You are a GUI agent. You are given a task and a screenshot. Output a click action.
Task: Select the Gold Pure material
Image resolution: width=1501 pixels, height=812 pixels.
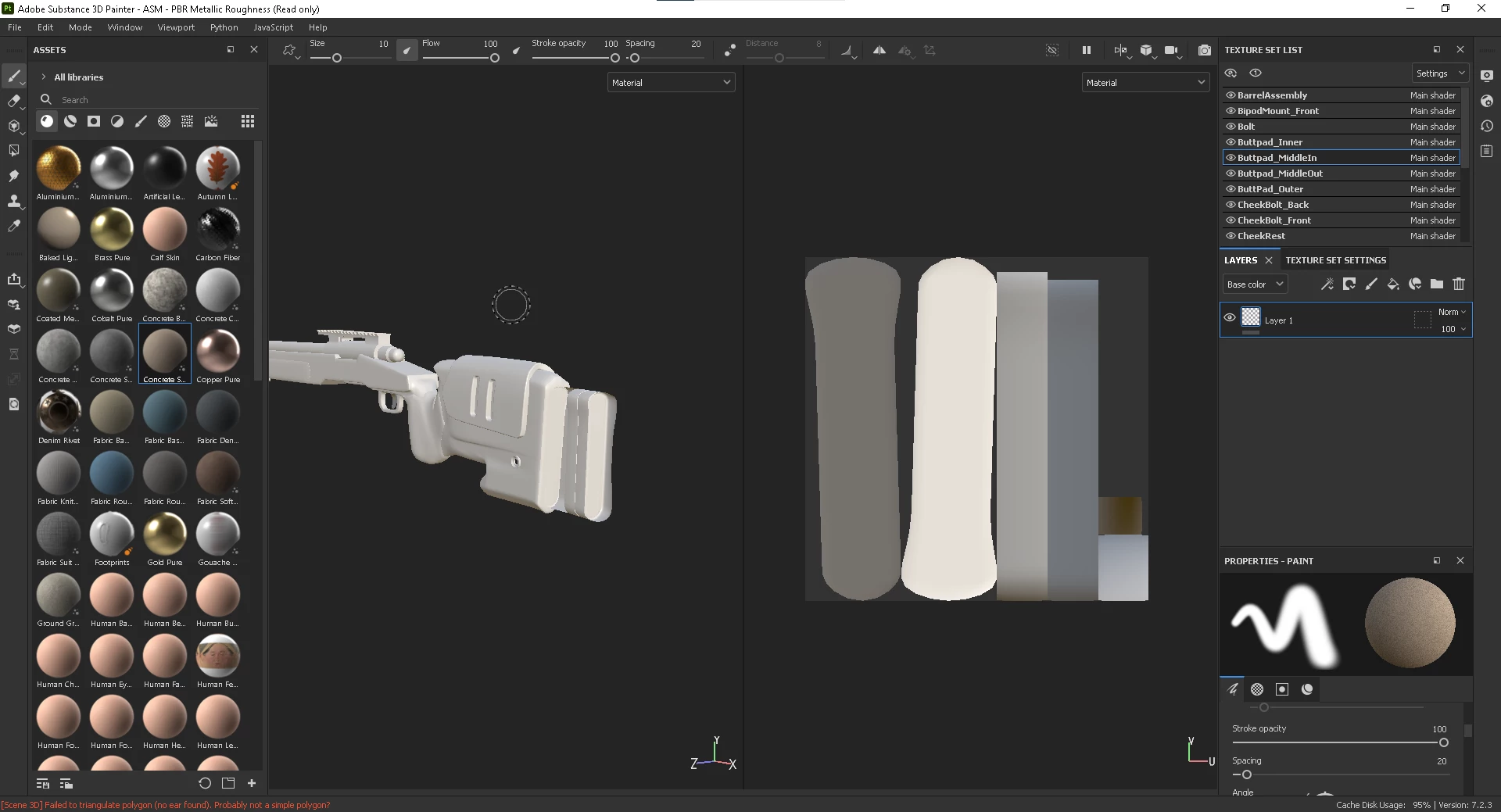pyautogui.click(x=165, y=538)
